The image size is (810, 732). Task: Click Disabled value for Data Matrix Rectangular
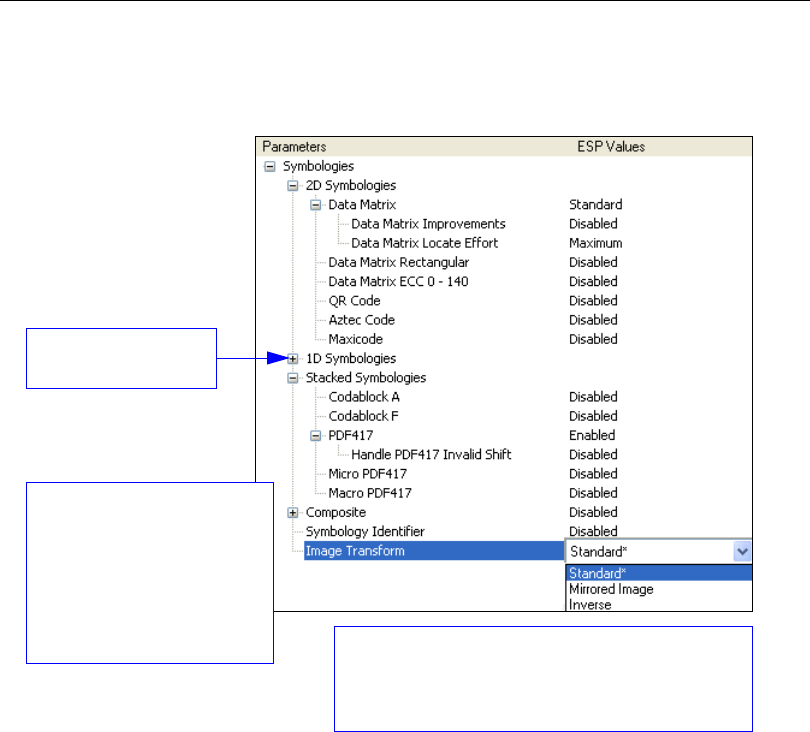point(593,262)
